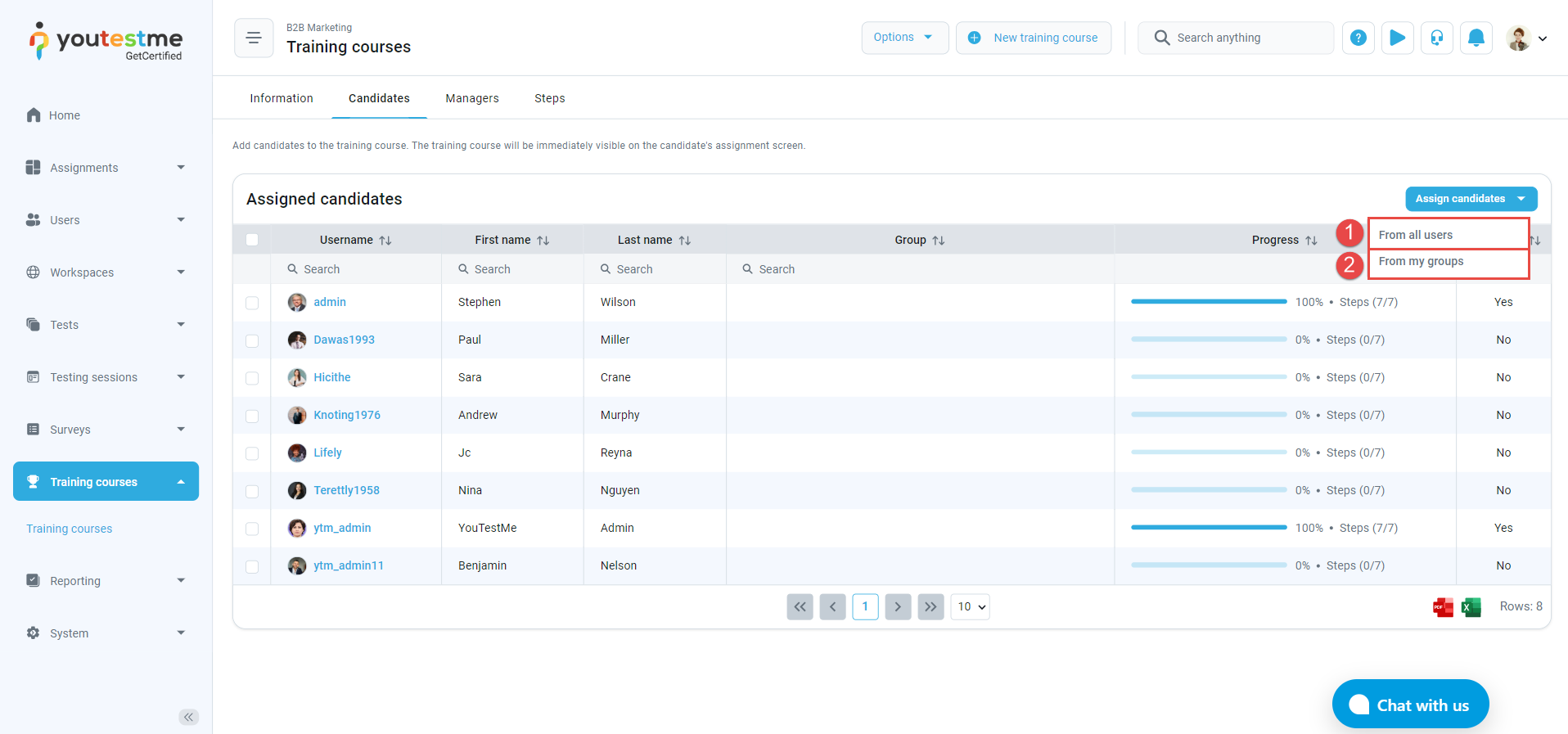
Task: Export table as PDF
Action: 1443,607
